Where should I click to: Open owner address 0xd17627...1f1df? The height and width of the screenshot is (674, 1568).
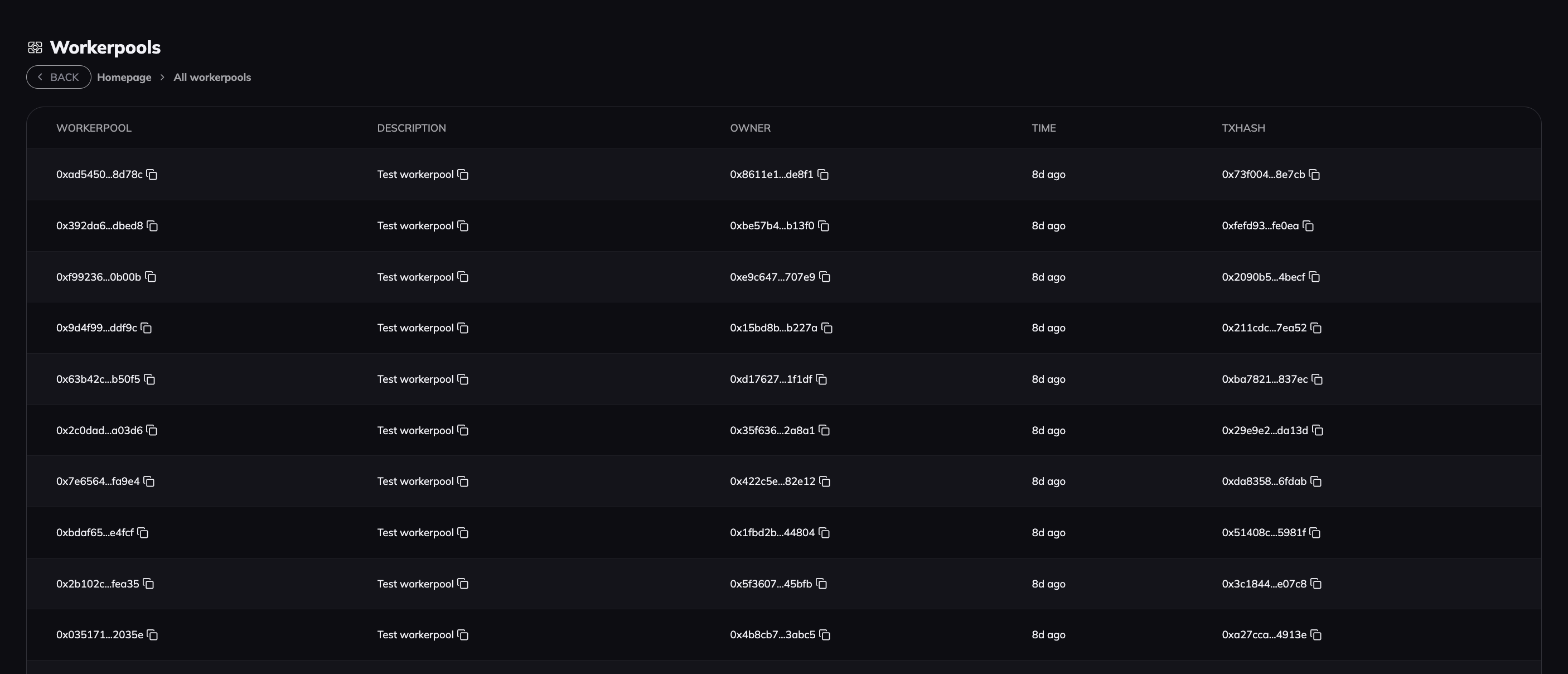click(x=771, y=379)
